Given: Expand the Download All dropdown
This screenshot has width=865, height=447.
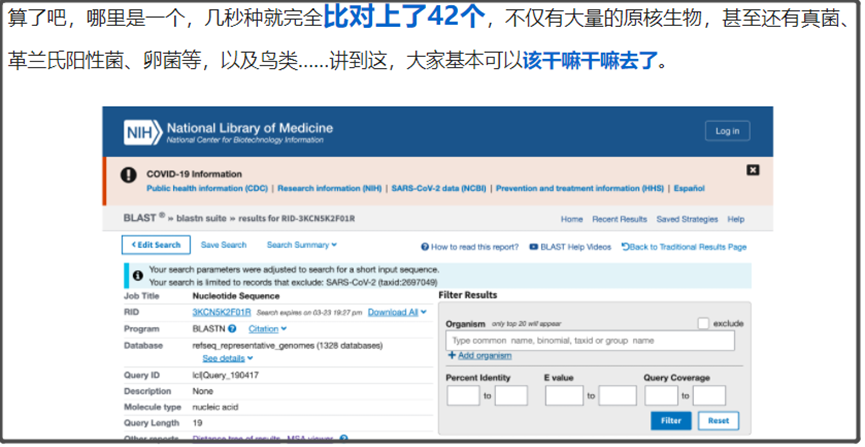Looking at the screenshot, I should [x=397, y=312].
